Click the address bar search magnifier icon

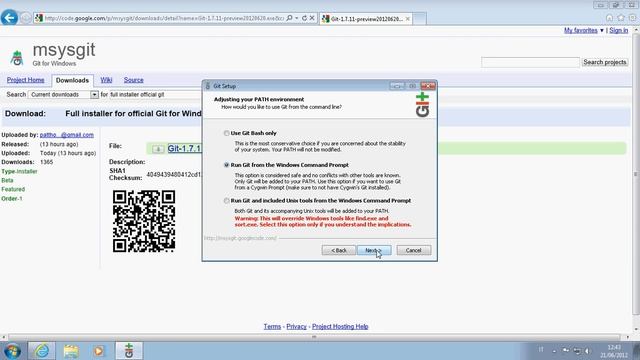point(289,18)
